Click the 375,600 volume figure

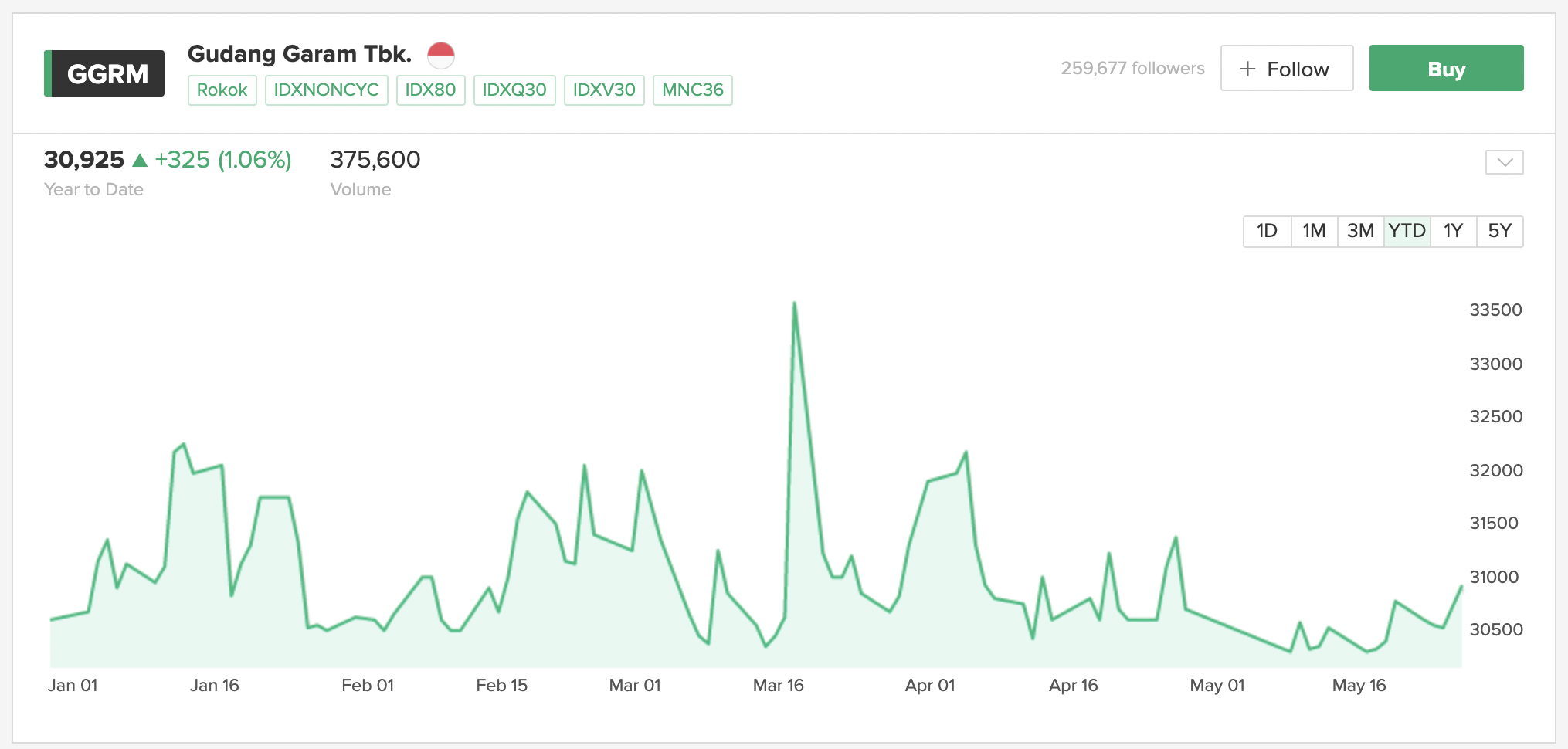(x=375, y=160)
